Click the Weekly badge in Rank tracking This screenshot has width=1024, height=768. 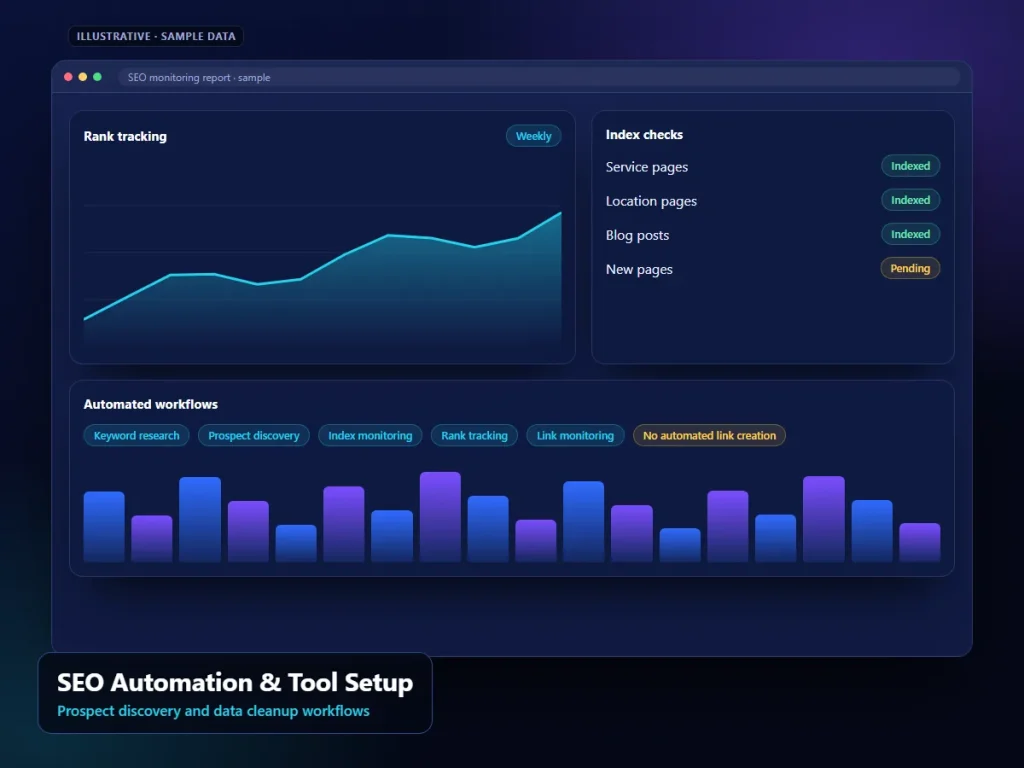point(534,136)
